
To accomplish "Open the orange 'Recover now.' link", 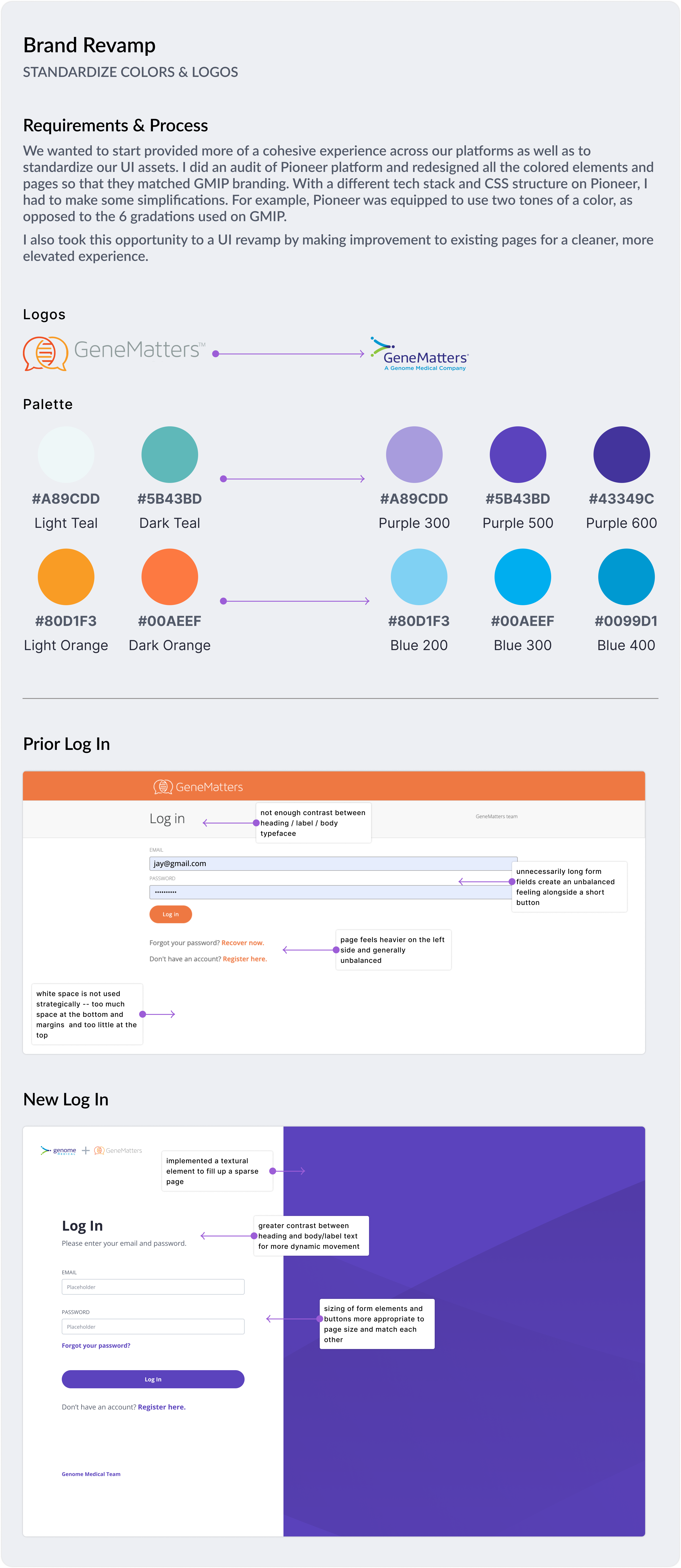I will tap(242, 943).
